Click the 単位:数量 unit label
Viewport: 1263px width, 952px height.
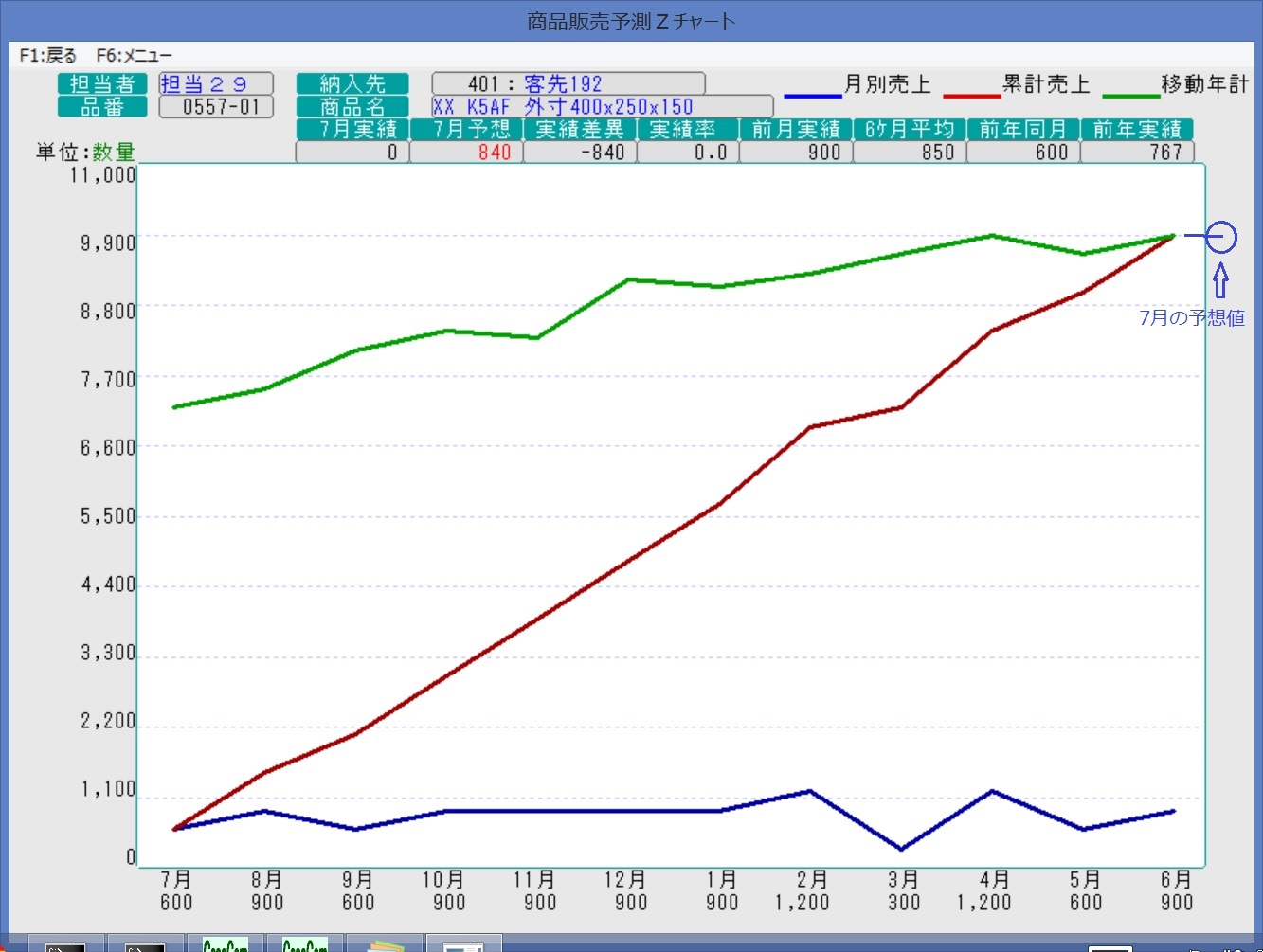[85, 152]
